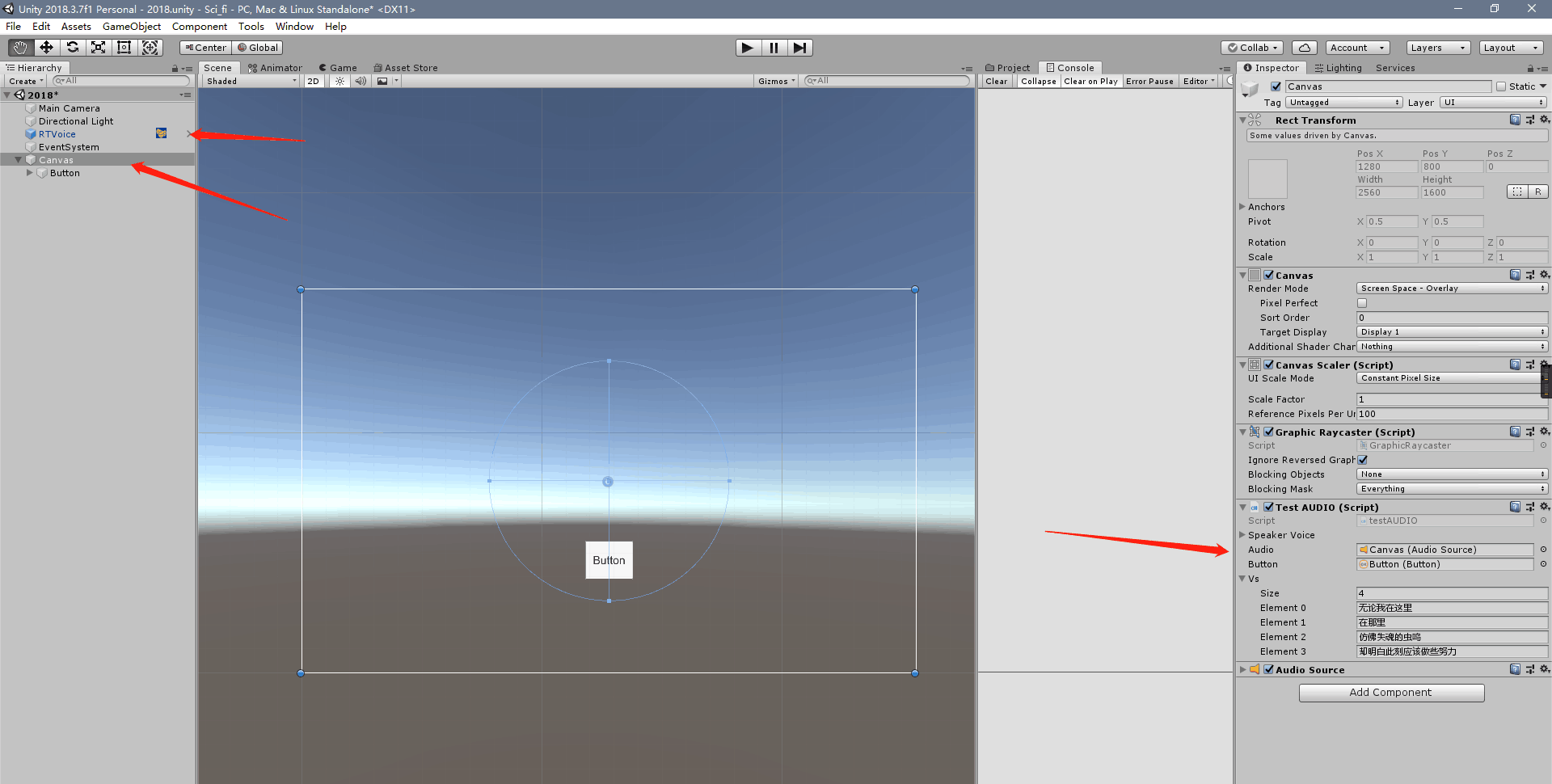Select the Move tool
Screen dimensions: 1552x784
coord(45,47)
